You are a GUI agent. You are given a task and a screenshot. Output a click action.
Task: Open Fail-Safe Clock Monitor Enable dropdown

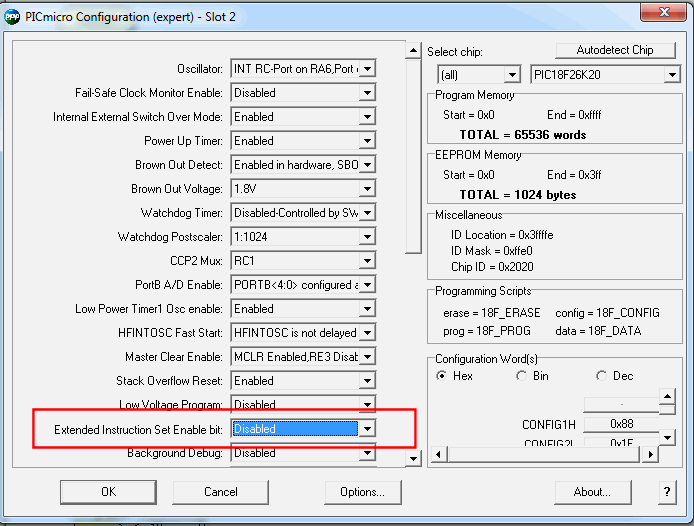click(303, 93)
